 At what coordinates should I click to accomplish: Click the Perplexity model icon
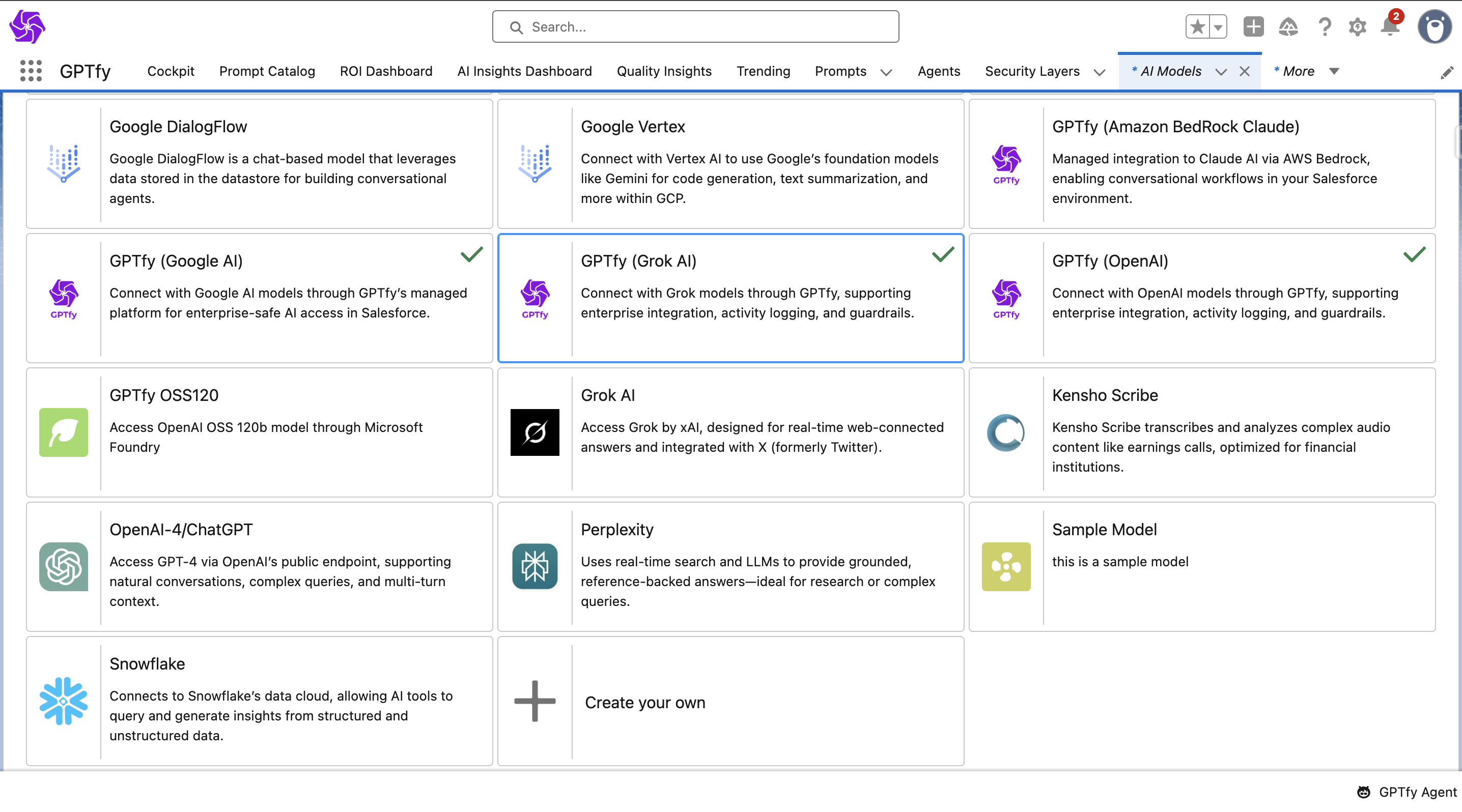534,566
